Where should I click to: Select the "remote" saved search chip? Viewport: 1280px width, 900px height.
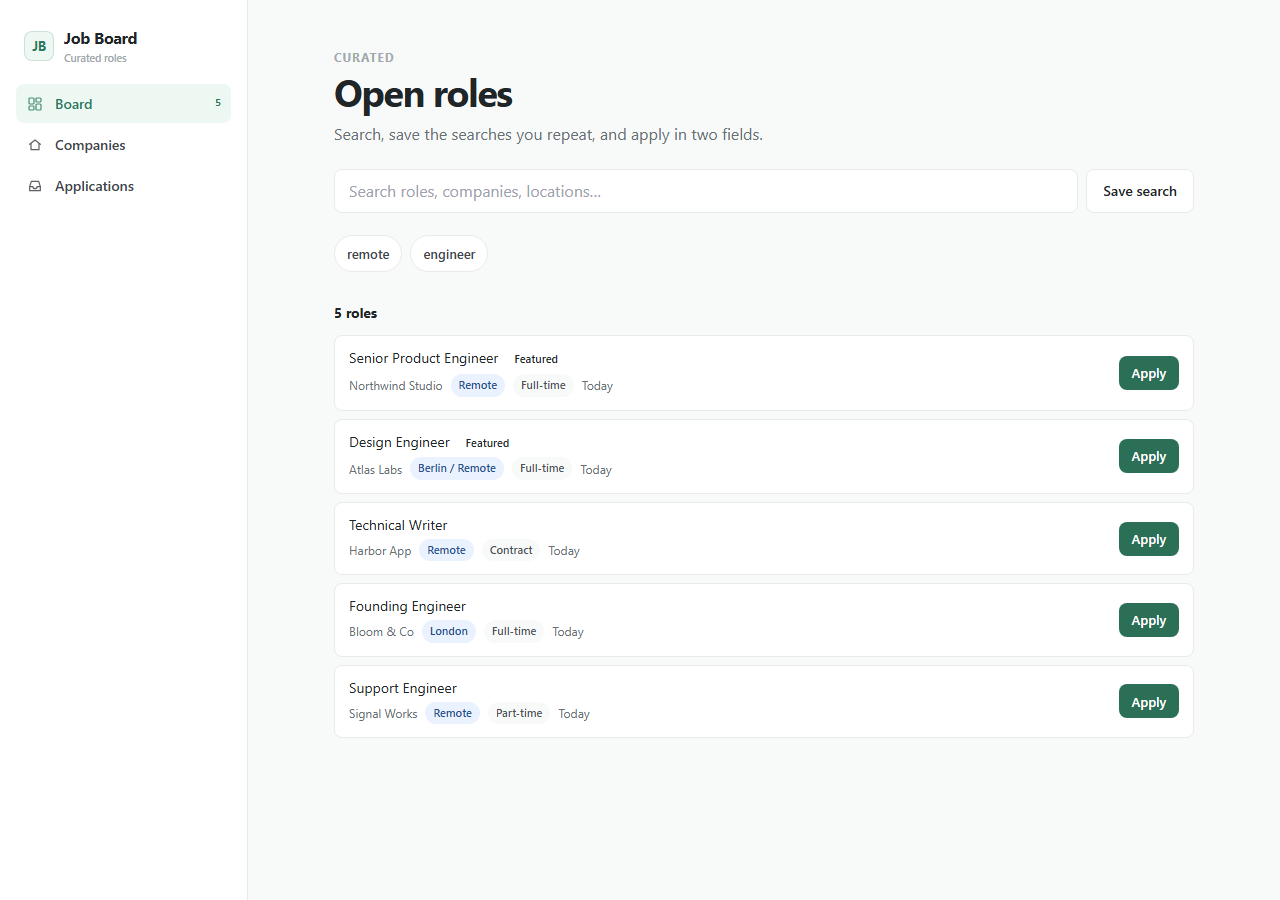(x=368, y=254)
